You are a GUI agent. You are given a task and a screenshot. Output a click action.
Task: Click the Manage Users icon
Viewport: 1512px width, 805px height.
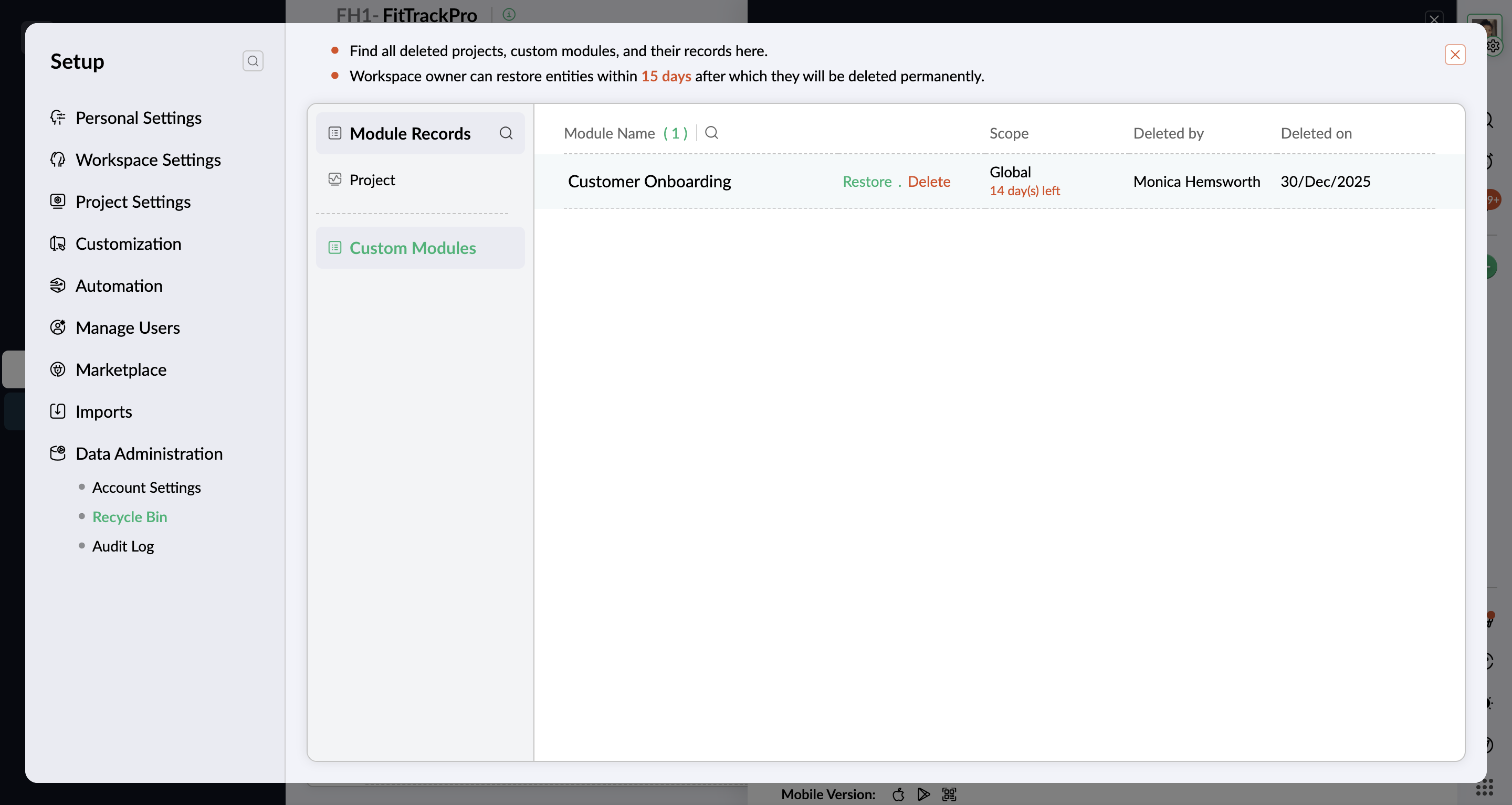58,327
